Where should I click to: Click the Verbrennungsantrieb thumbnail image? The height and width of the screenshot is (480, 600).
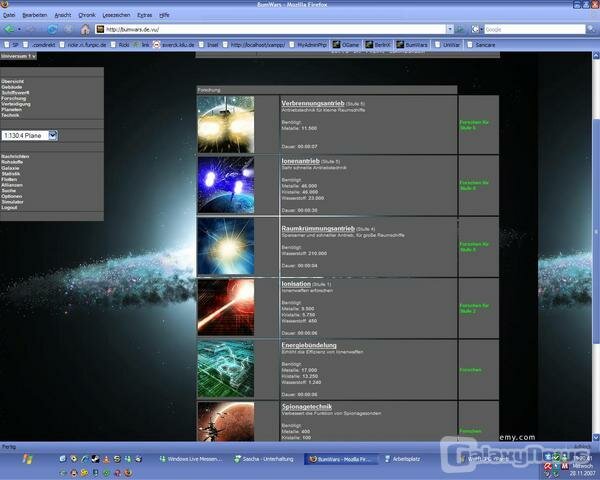pyautogui.click(x=226, y=124)
